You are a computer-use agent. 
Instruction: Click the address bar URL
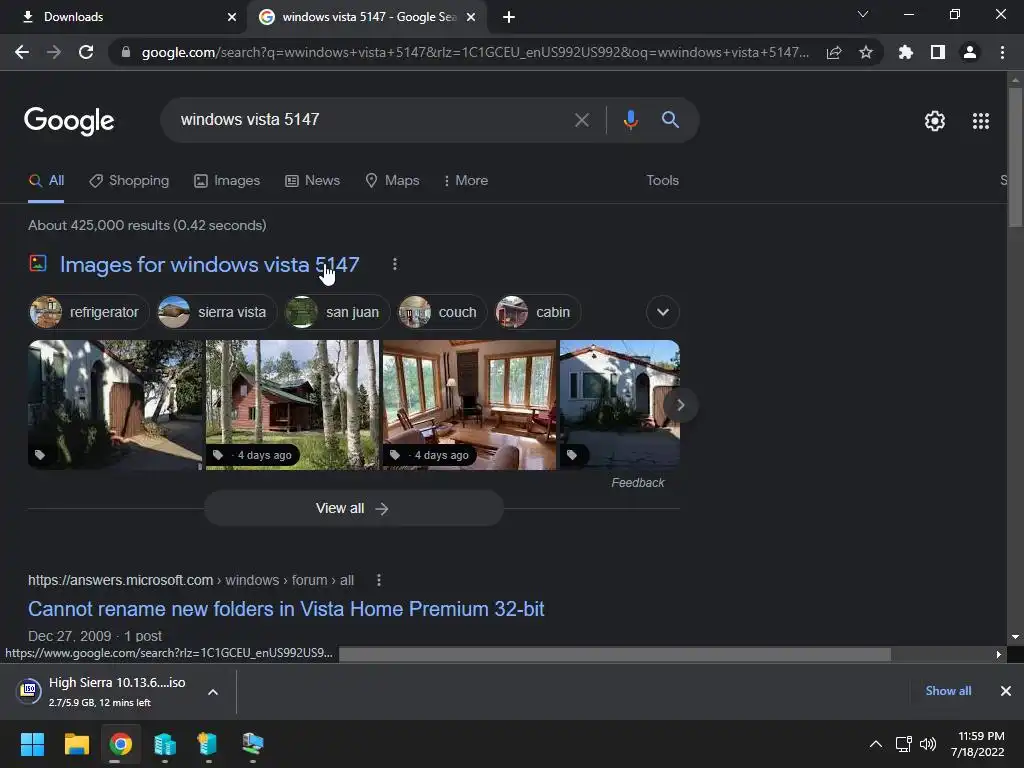pos(475,52)
